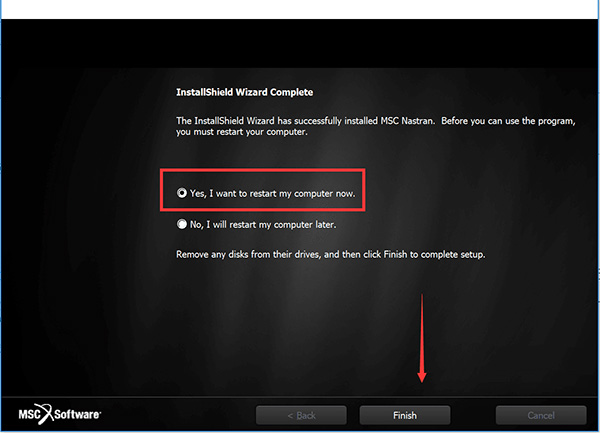Click the 'Remove any disks from their drives' text
600x433 pixels.
pos(330,254)
